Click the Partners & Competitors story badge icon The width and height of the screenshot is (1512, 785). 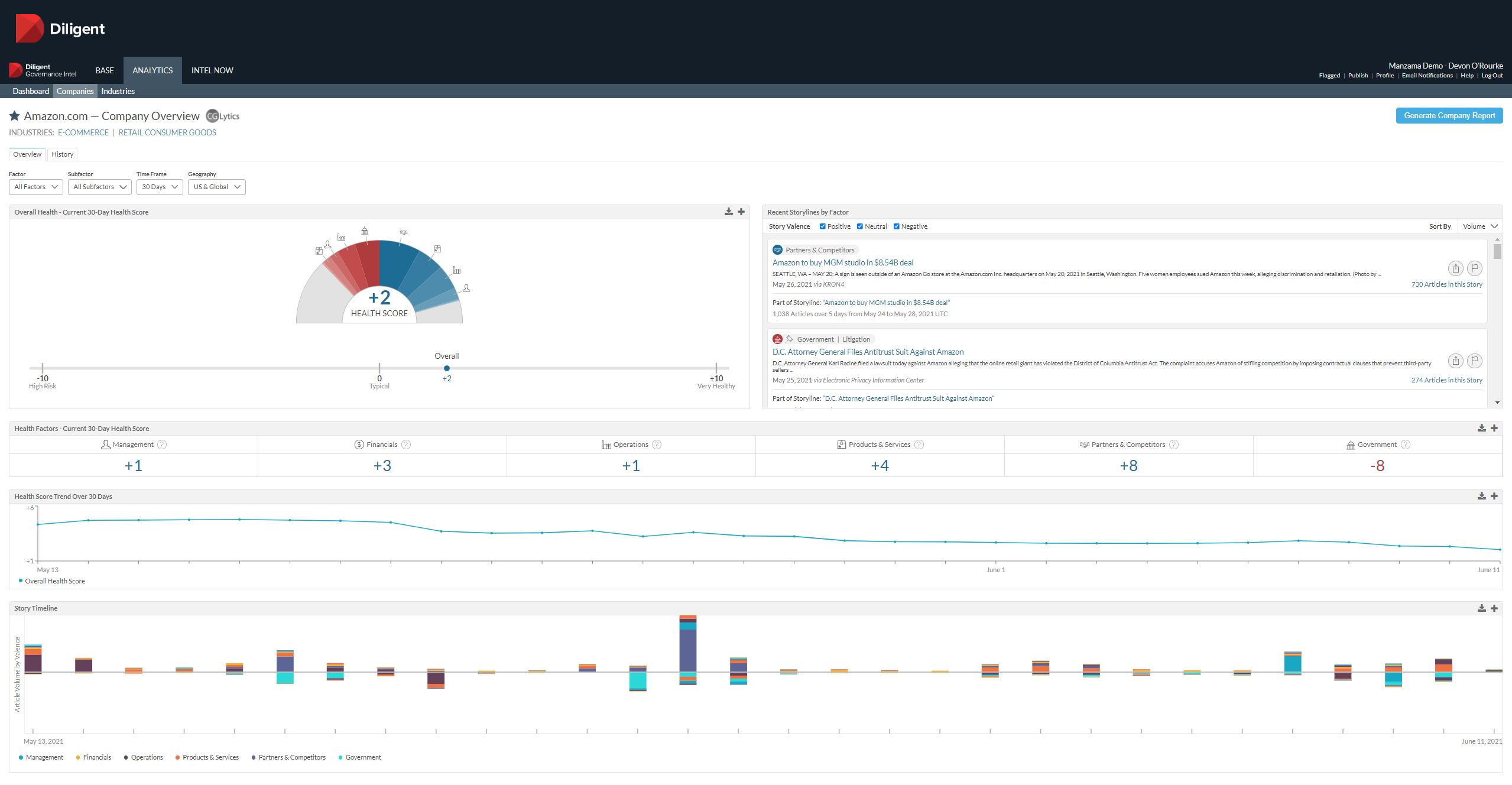[x=778, y=250]
